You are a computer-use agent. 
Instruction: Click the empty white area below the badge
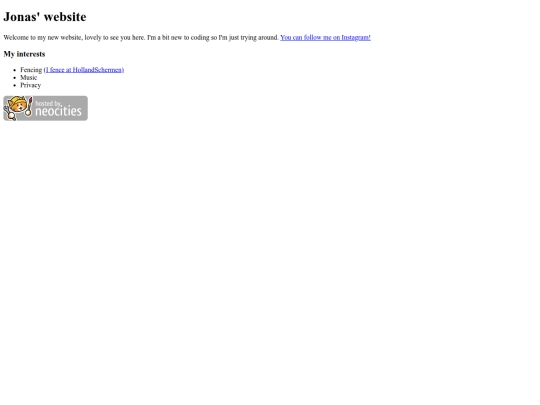point(270,262)
